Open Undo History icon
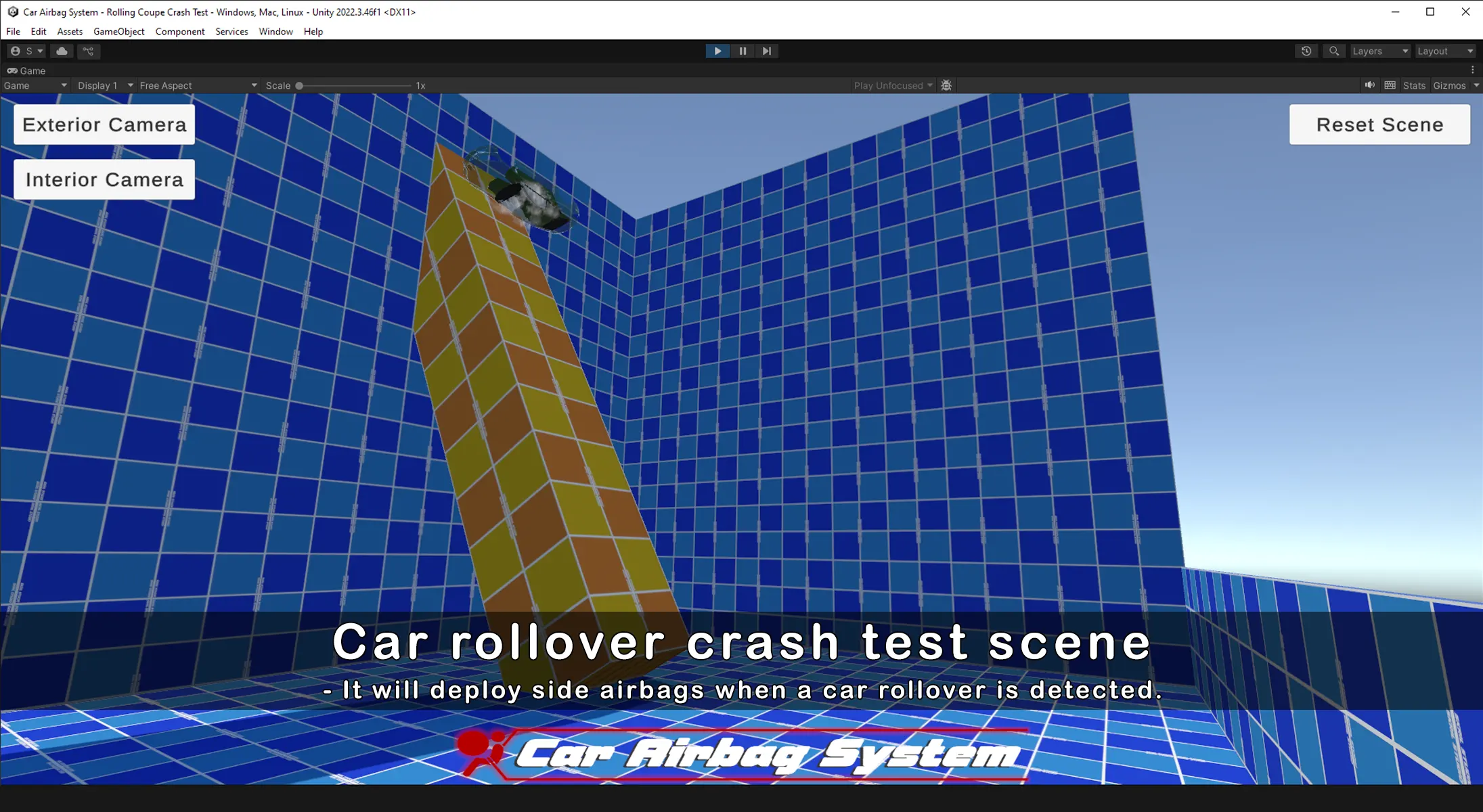1483x812 pixels. (x=1306, y=51)
